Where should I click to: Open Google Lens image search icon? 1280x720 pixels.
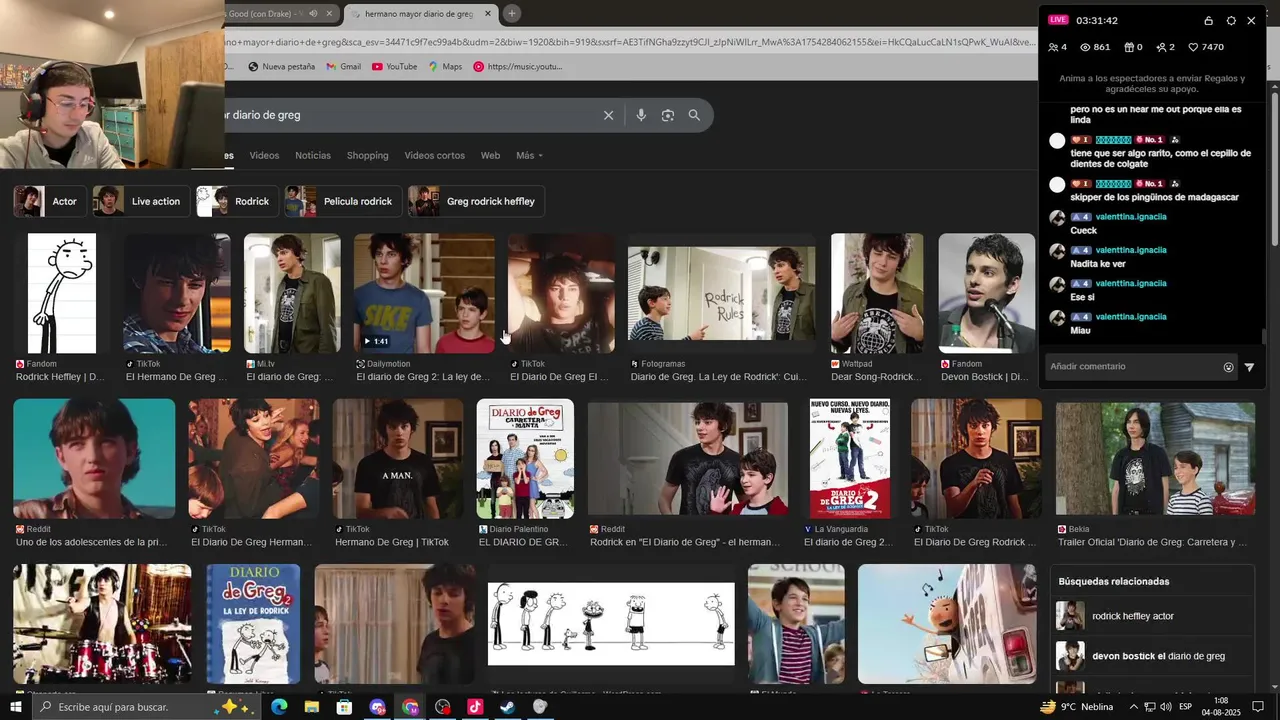[x=668, y=115]
